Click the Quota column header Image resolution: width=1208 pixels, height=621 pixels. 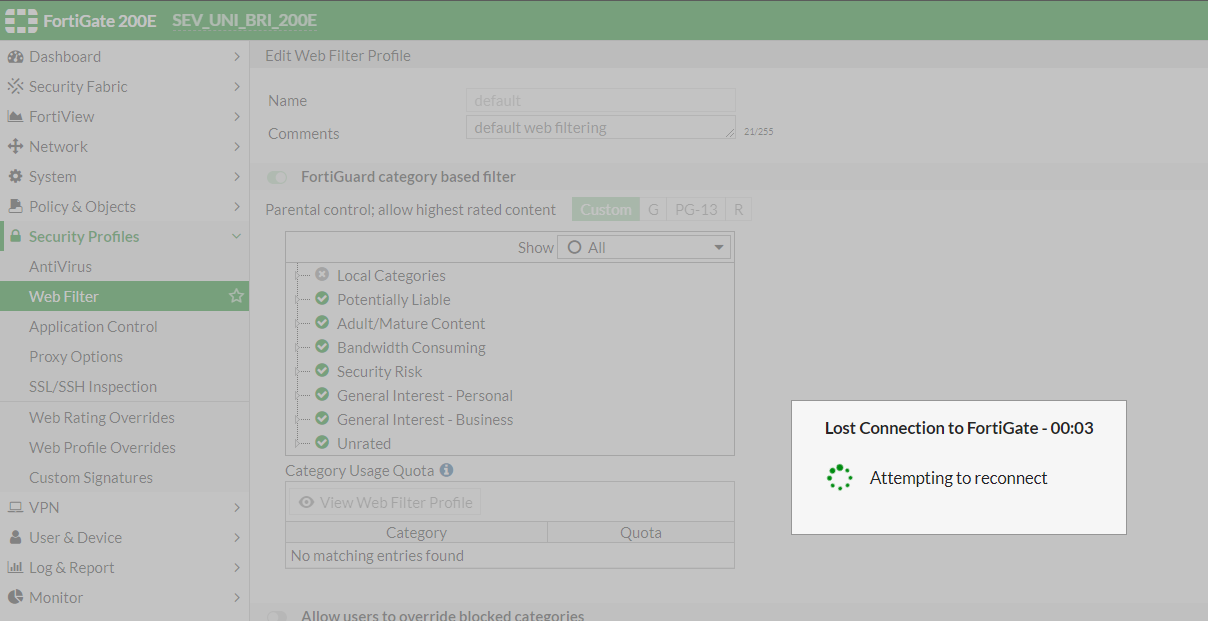[641, 532]
